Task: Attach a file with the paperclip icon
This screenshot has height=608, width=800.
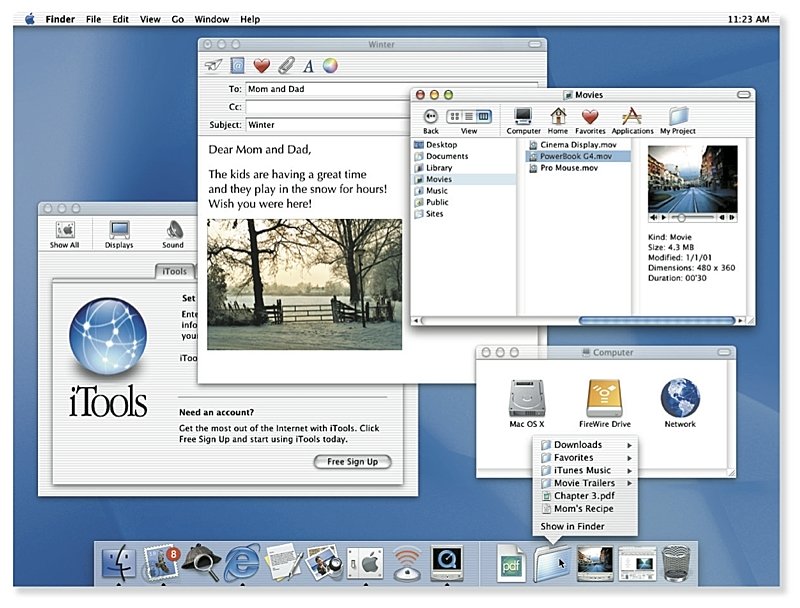Action: [x=286, y=65]
